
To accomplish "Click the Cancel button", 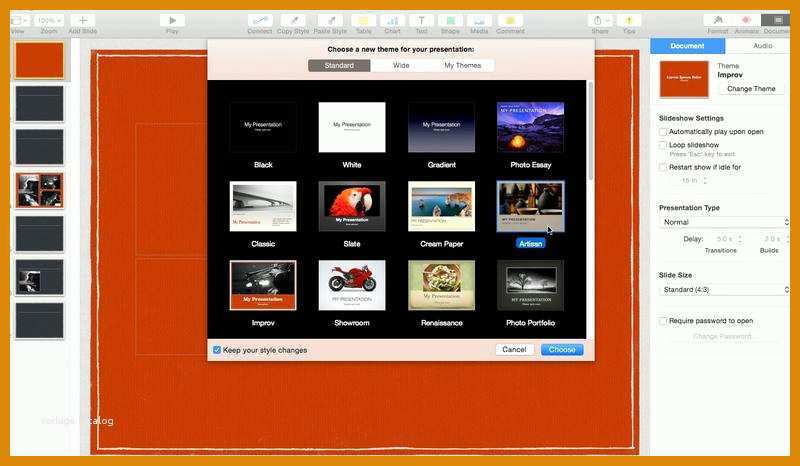I will tap(514, 350).
